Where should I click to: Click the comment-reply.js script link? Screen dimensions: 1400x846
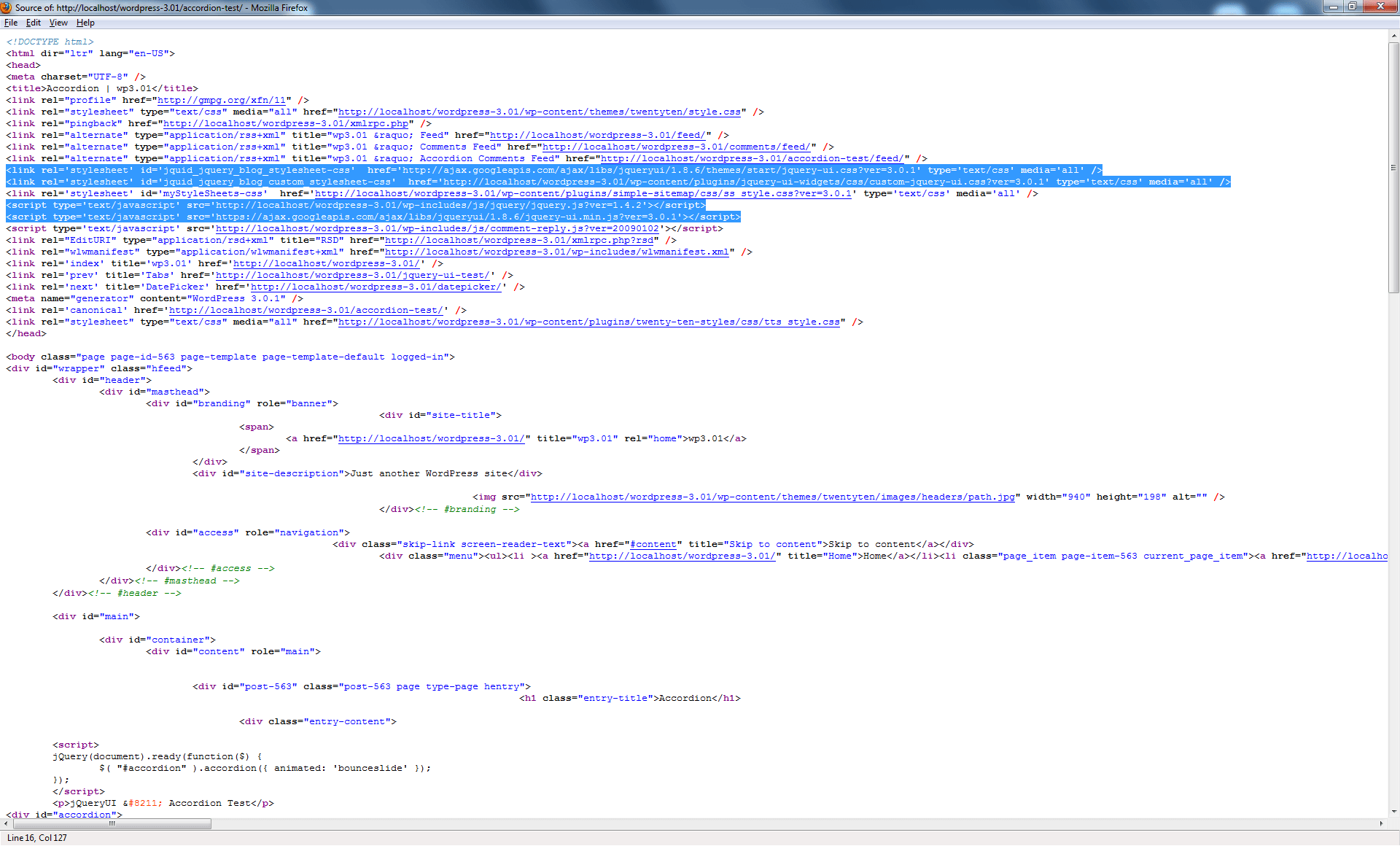437,228
